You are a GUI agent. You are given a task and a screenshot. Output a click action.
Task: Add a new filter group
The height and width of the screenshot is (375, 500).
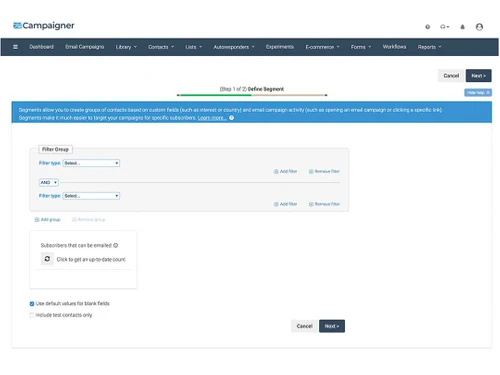(x=48, y=220)
